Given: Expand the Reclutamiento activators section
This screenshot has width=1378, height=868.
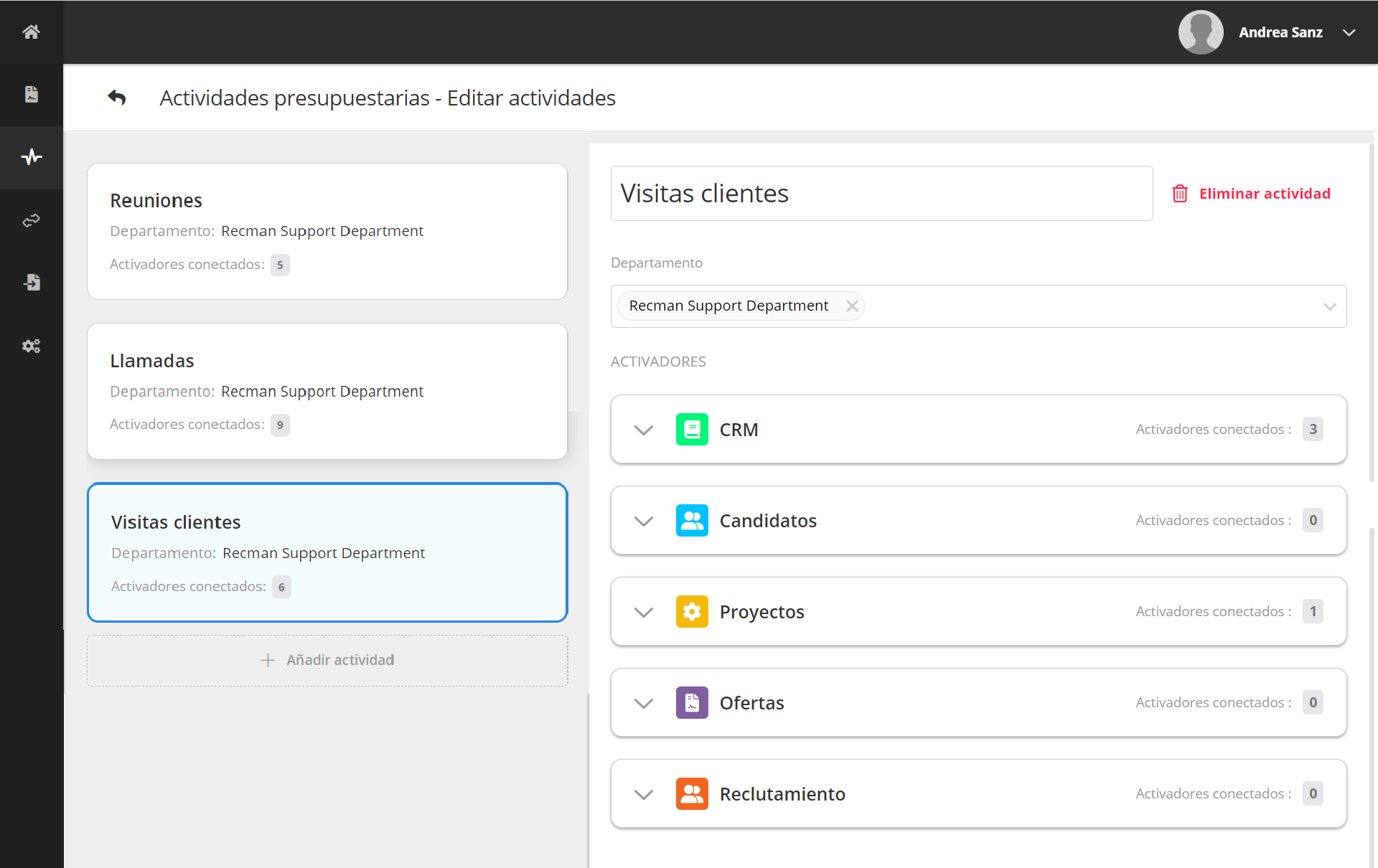Looking at the screenshot, I should tap(644, 794).
